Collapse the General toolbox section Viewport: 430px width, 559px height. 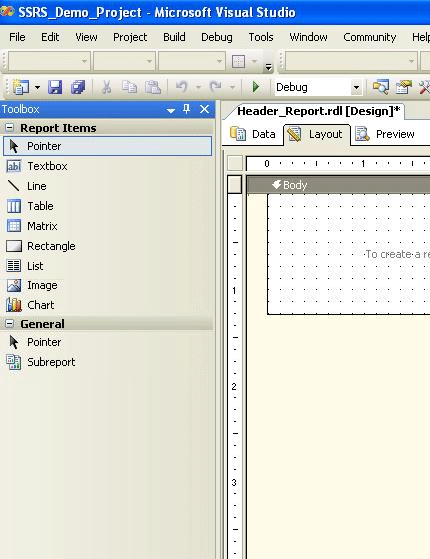click(10, 323)
